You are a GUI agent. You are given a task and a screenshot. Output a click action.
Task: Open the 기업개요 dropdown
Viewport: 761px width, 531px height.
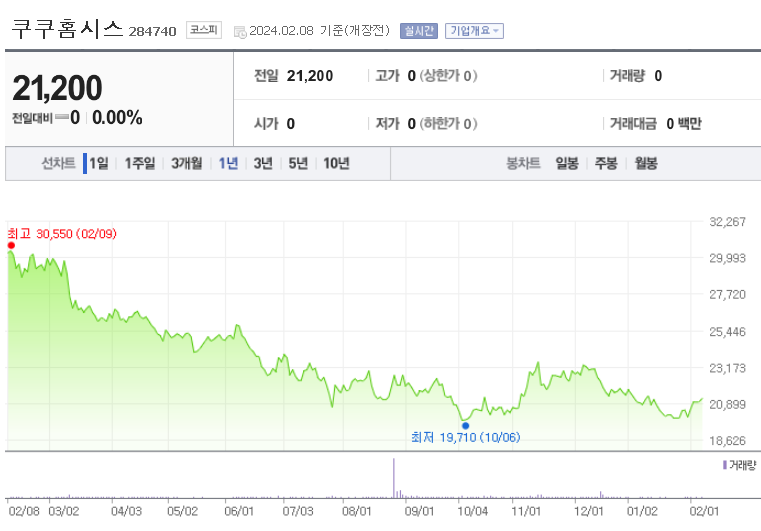pyautogui.click(x=474, y=31)
